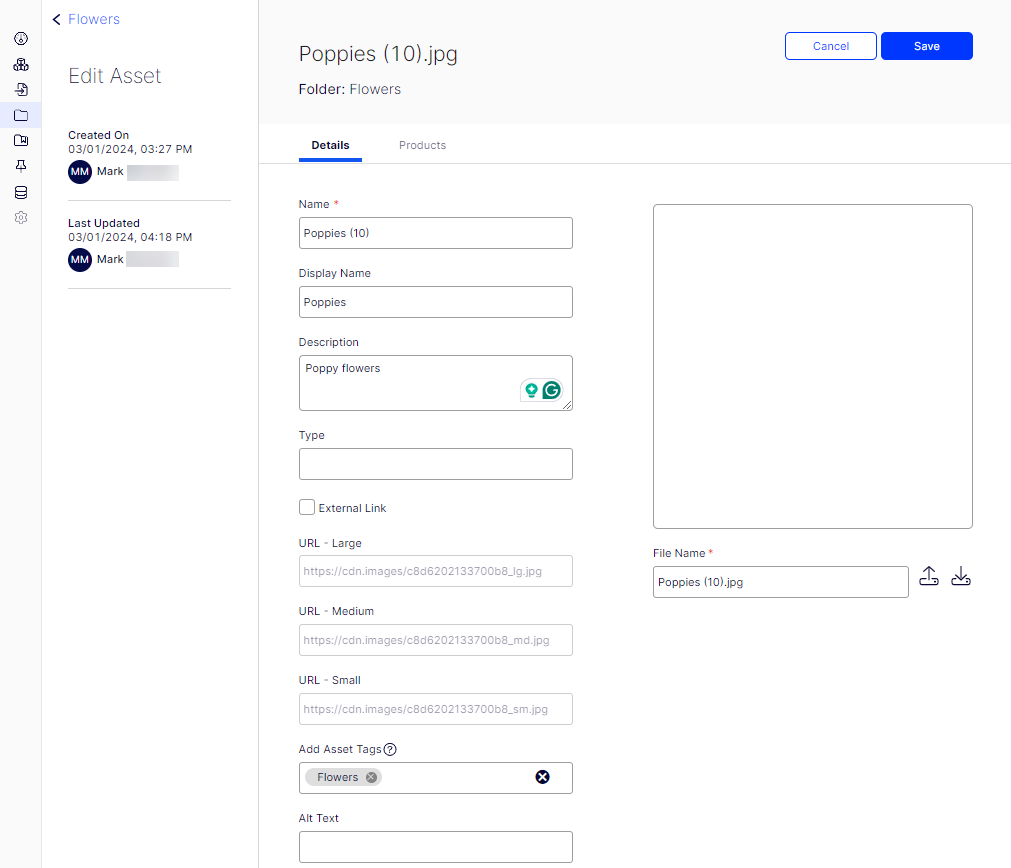1011x868 pixels.
Task: Click the 'Poppies (10).jpg' page heading
Action: click(x=378, y=54)
